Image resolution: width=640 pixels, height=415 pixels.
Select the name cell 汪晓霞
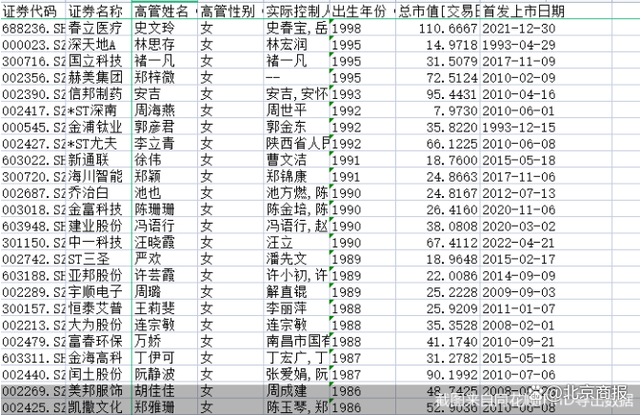pos(164,242)
